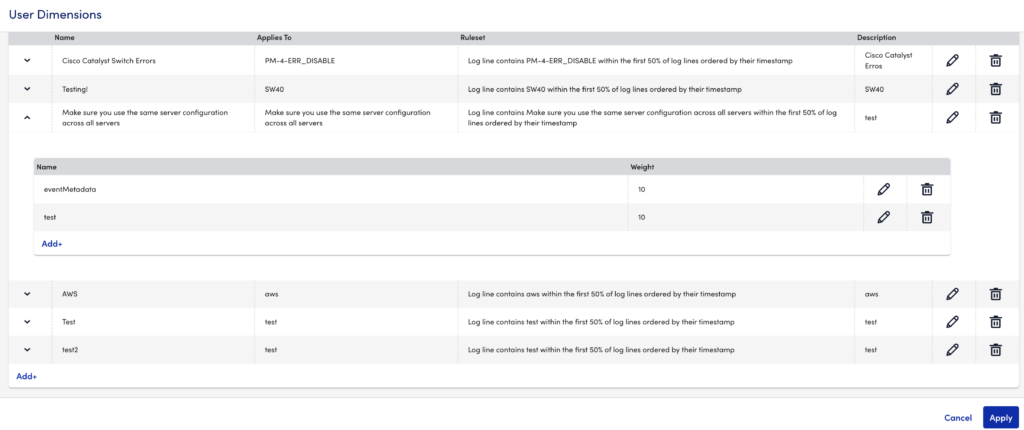Screen dimensions: 1024x430
Task: Delete the nested test weight entry
Action: tap(927, 217)
